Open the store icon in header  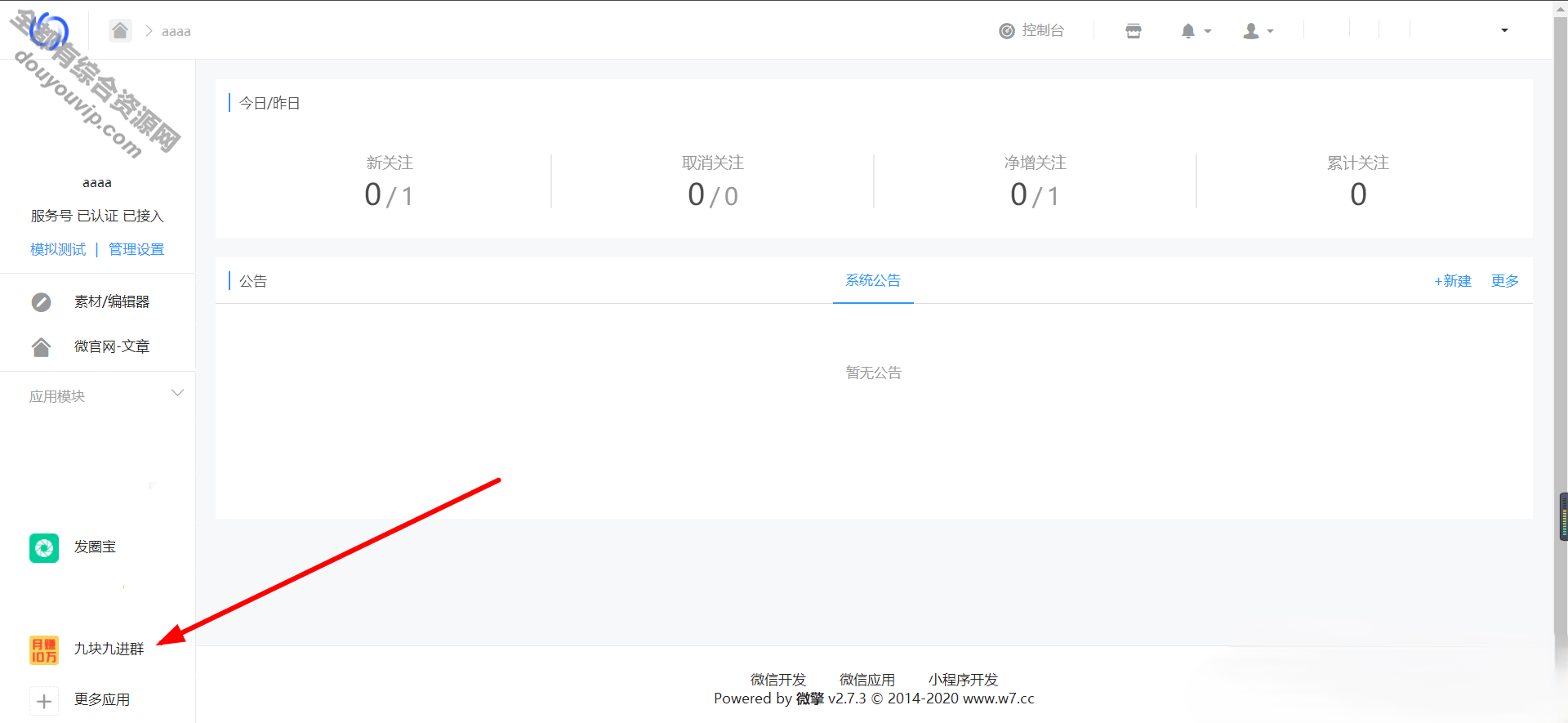coord(1134,31)
